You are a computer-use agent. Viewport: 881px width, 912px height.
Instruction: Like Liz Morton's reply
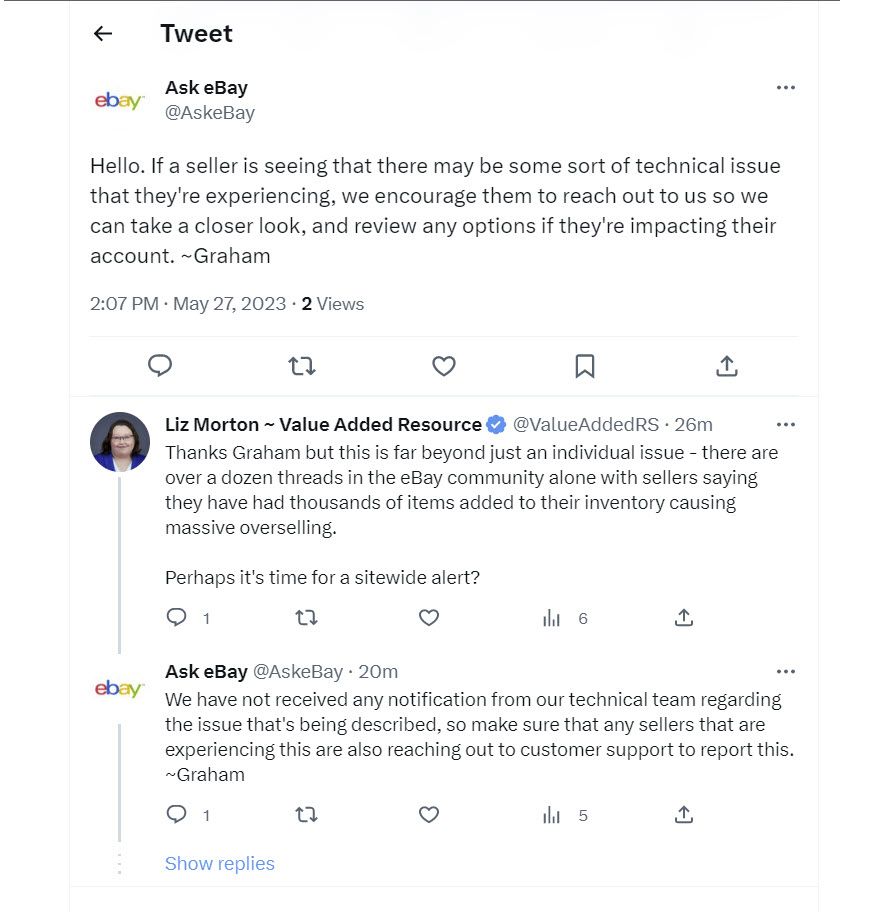point(429,617)
